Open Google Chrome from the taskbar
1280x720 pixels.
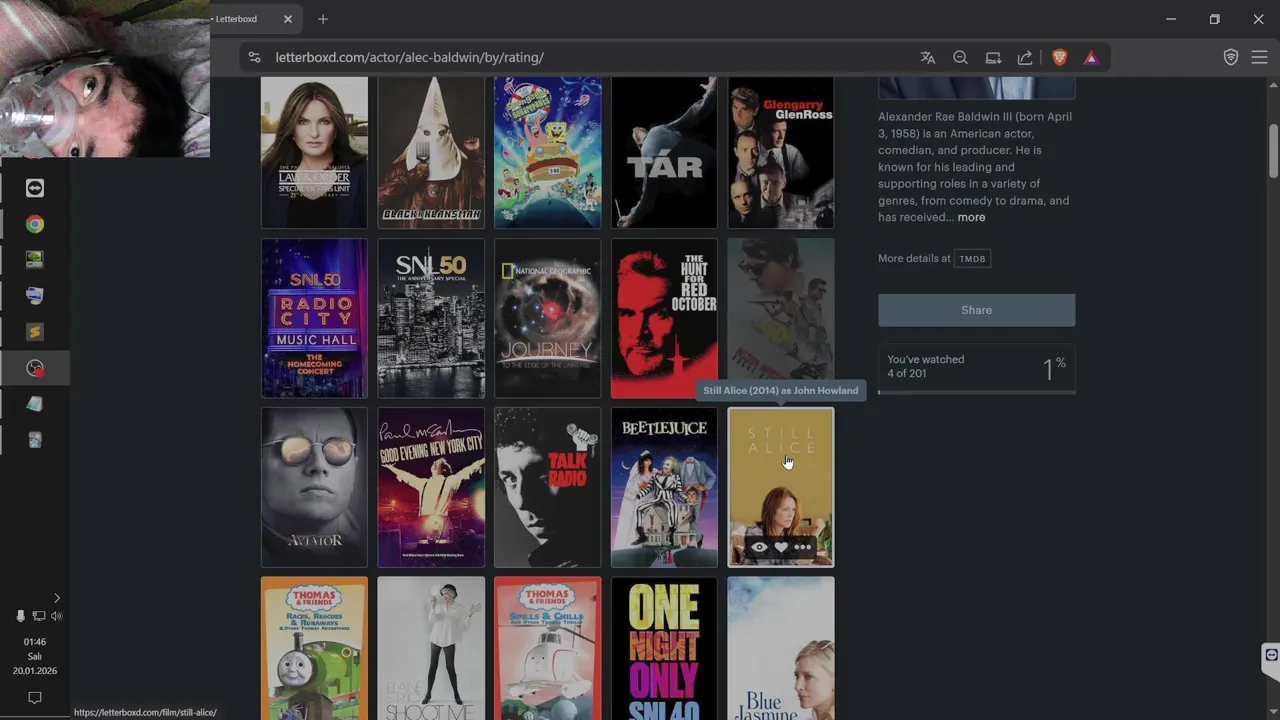[x=35, y=224]
